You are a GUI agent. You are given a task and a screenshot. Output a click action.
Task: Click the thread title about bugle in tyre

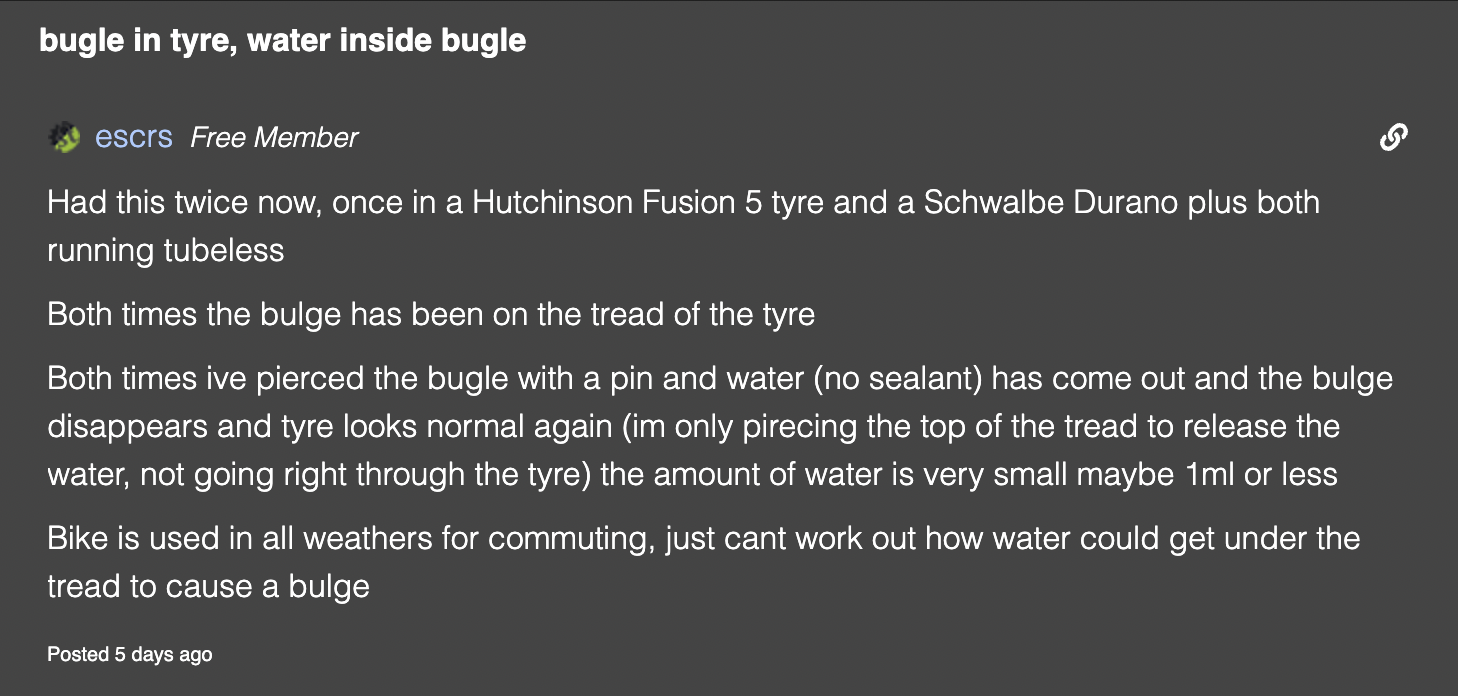(282, 41)
